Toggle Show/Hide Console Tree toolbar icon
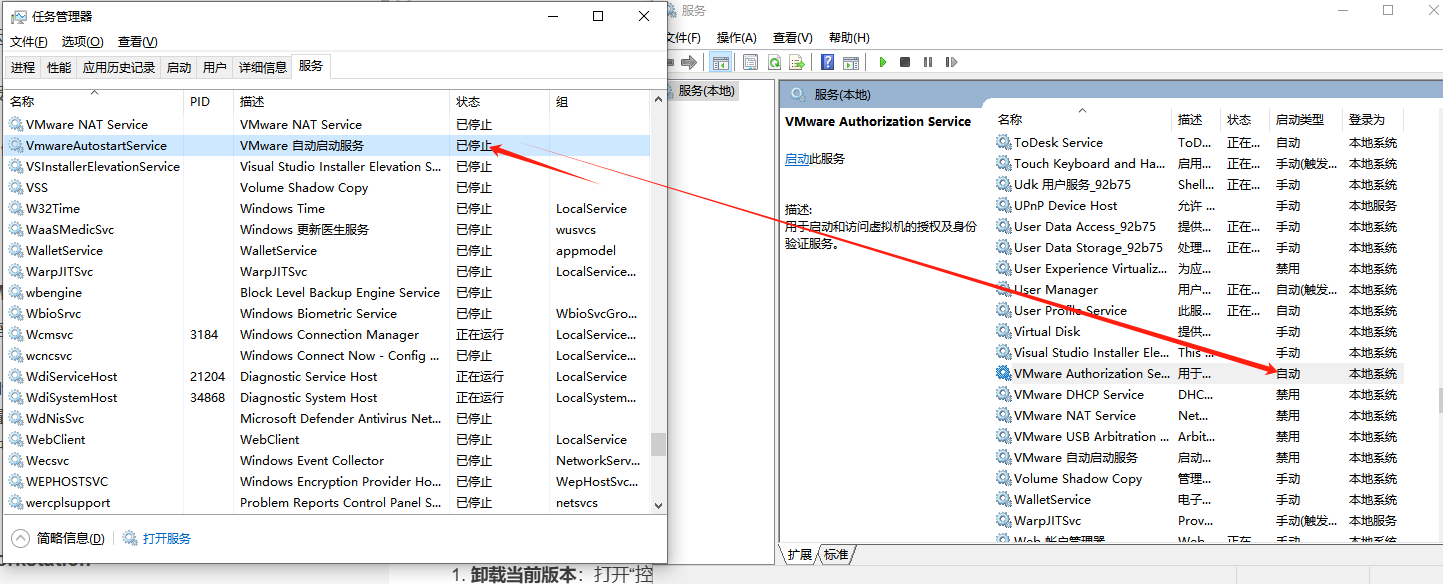Viewport: 1443px width, 584px height. coord(720,62)
